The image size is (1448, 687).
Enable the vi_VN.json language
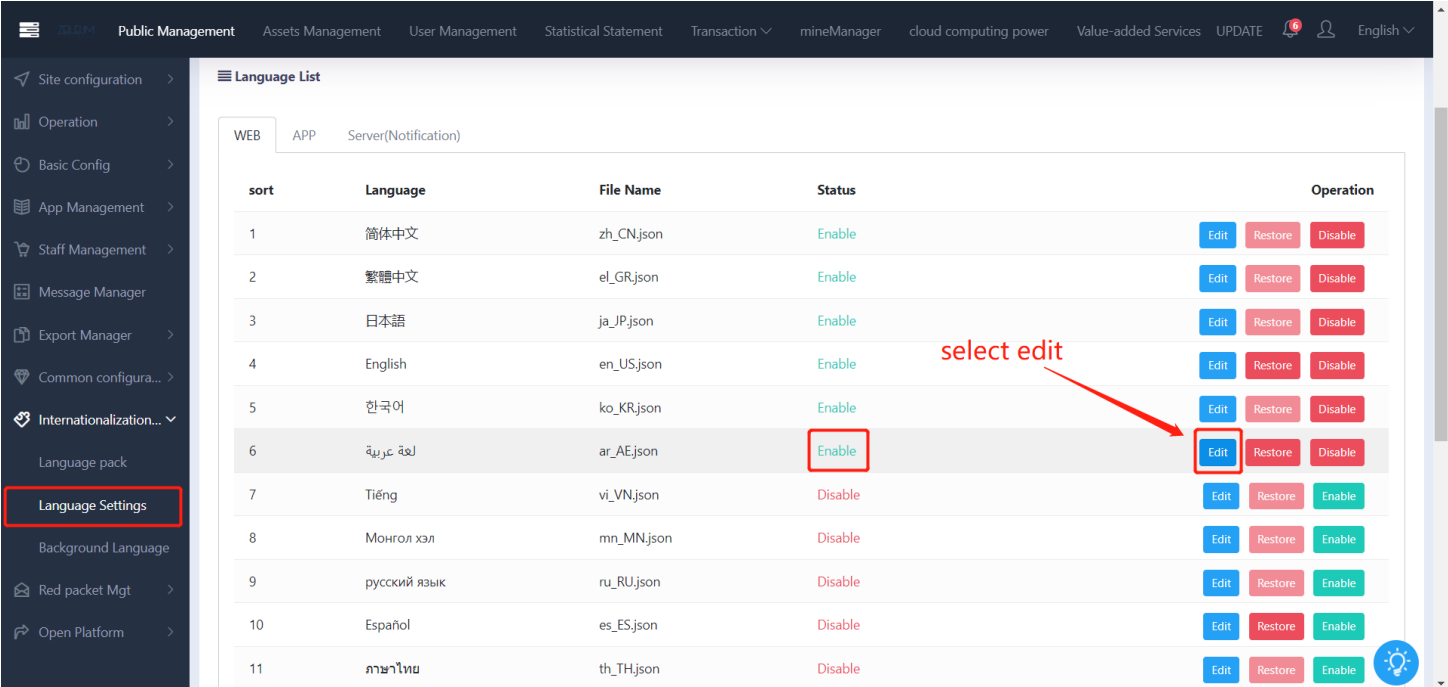click(x=1339, y=496)
